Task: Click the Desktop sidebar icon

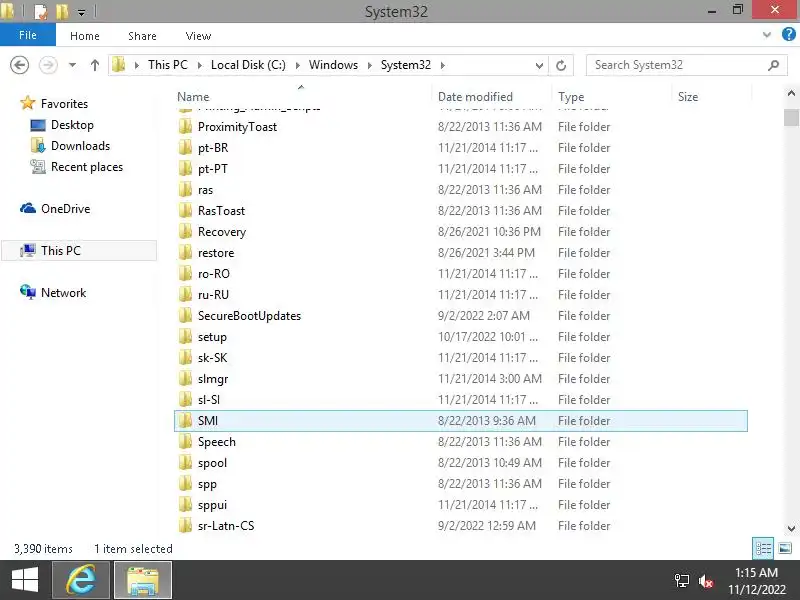Action: pos(38,125)
